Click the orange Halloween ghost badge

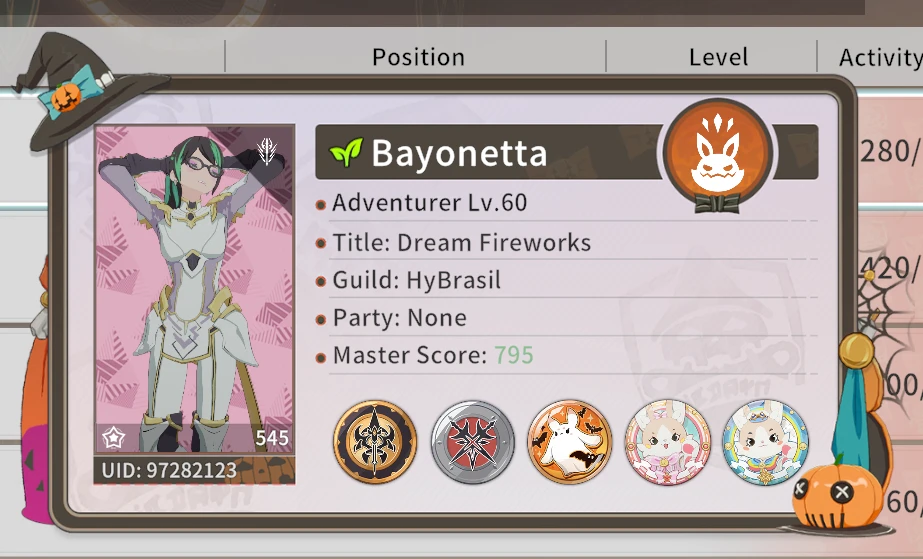tap(570, 441)
